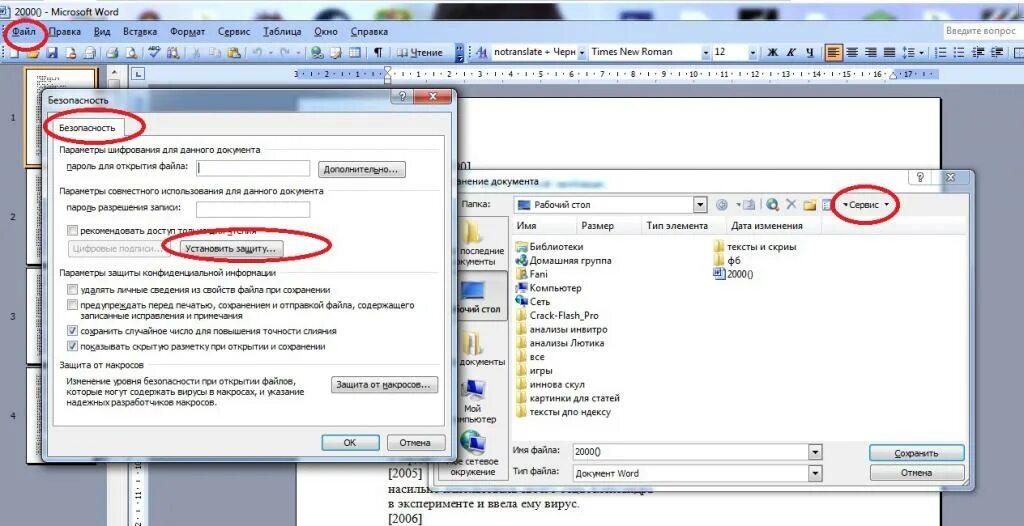Click the 'пароль для открытия файла' field

pyautogui.click(x=253, y=167)
